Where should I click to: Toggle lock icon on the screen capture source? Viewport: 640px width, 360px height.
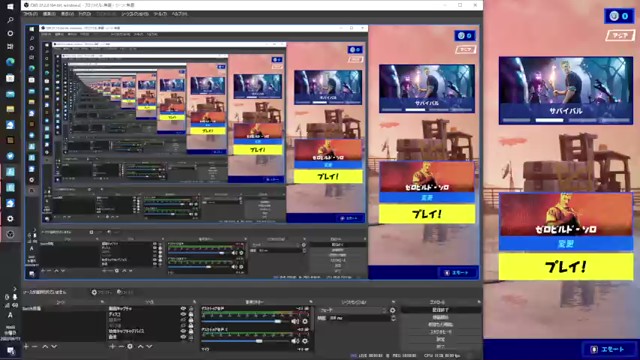point(191,309)
